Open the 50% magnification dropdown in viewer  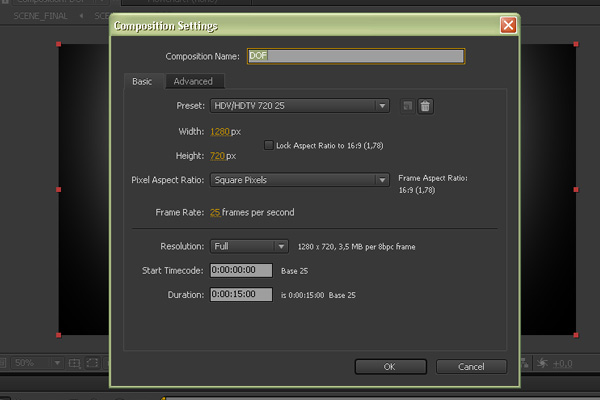pos(37,362)
